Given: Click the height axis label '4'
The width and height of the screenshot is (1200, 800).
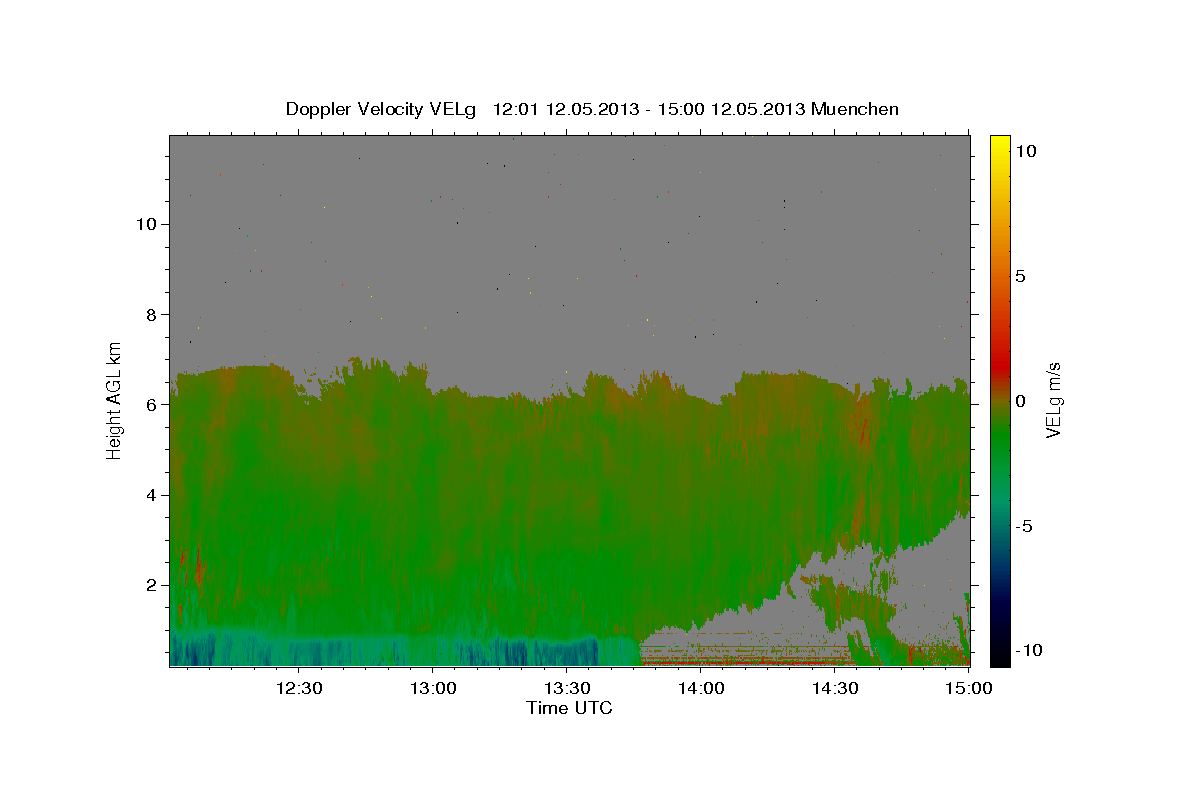Looking at the screenshot, I should 149,495.
